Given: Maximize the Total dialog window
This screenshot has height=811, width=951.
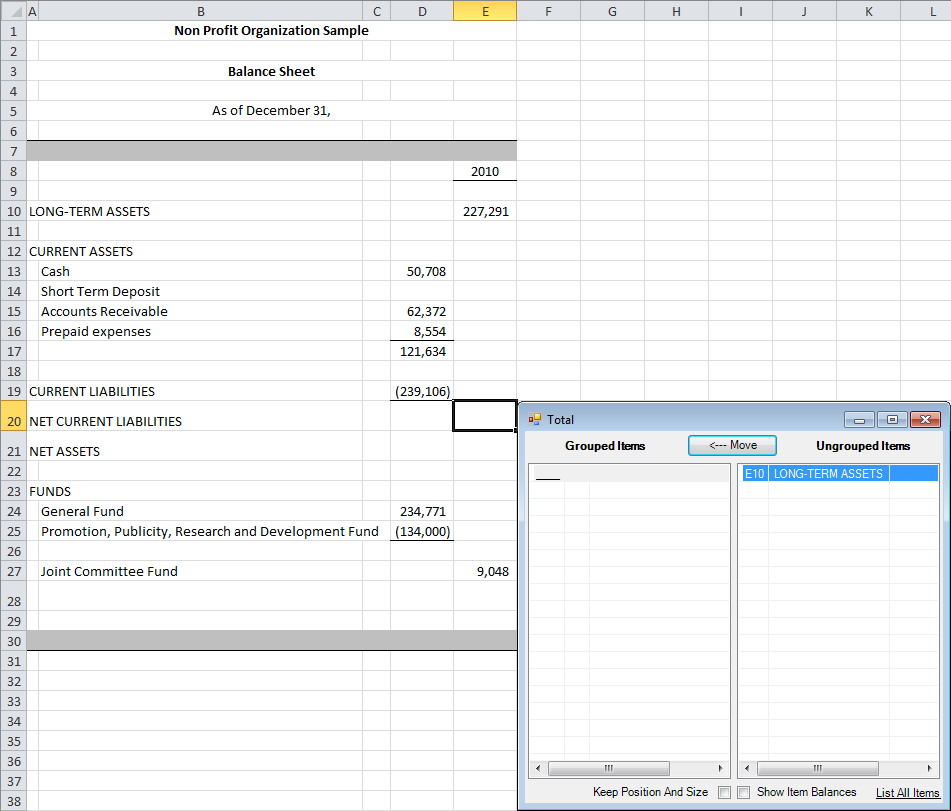Looking at the screenshot, I should pyautogui.click(x=892, y=420).
